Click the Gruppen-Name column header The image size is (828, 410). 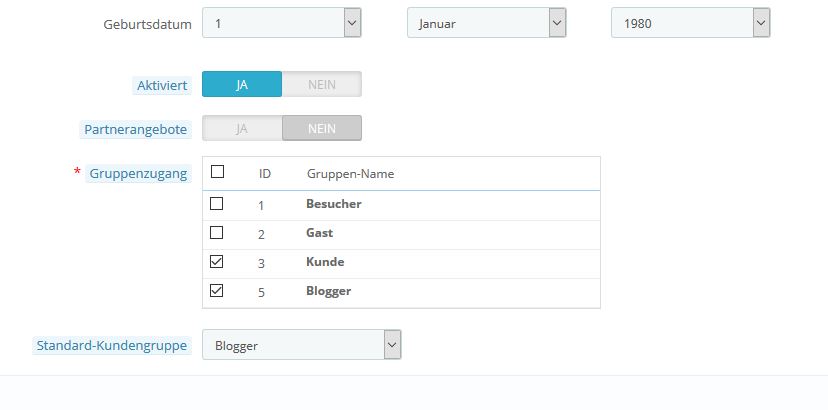click(x=350, y=174)
